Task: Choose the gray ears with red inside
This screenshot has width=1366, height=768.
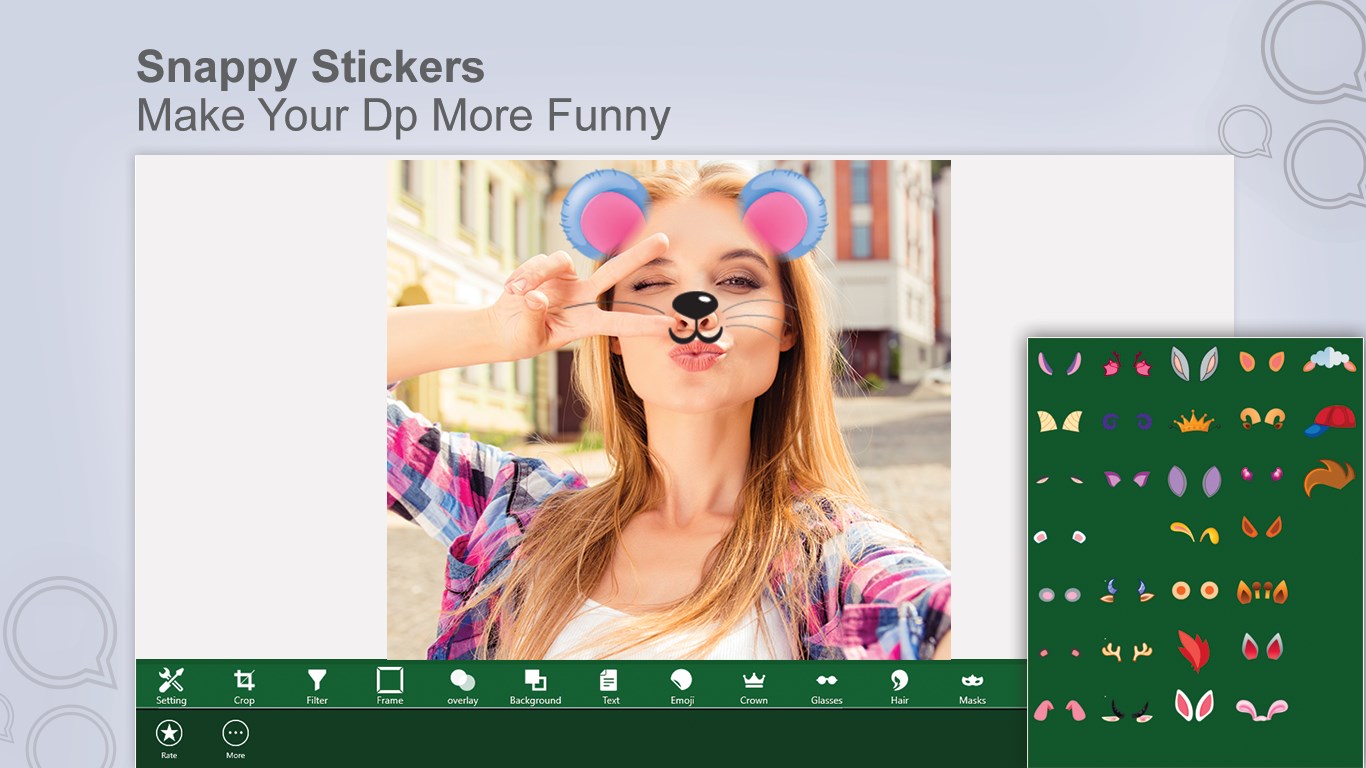Action: [x=1262, y=647]
